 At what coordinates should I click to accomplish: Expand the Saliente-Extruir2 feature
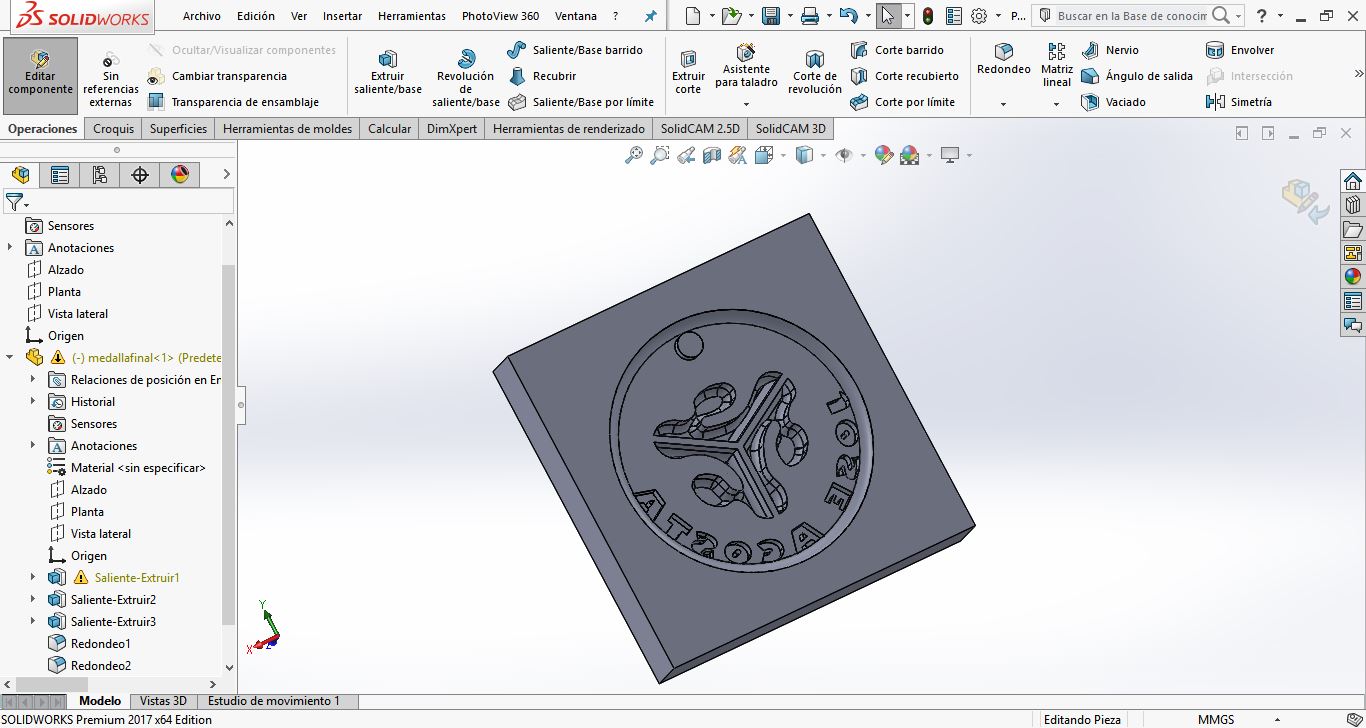(x=33, y=599)
